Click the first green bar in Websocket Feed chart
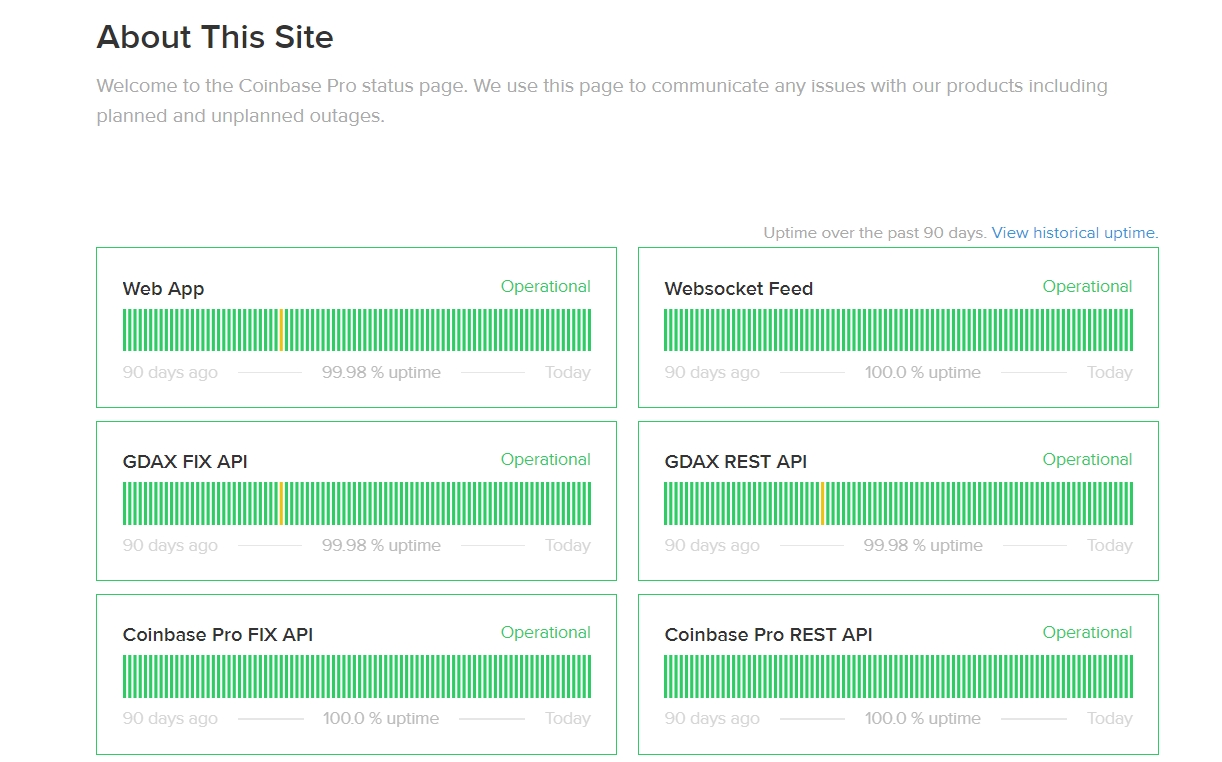 coord(667,330)
